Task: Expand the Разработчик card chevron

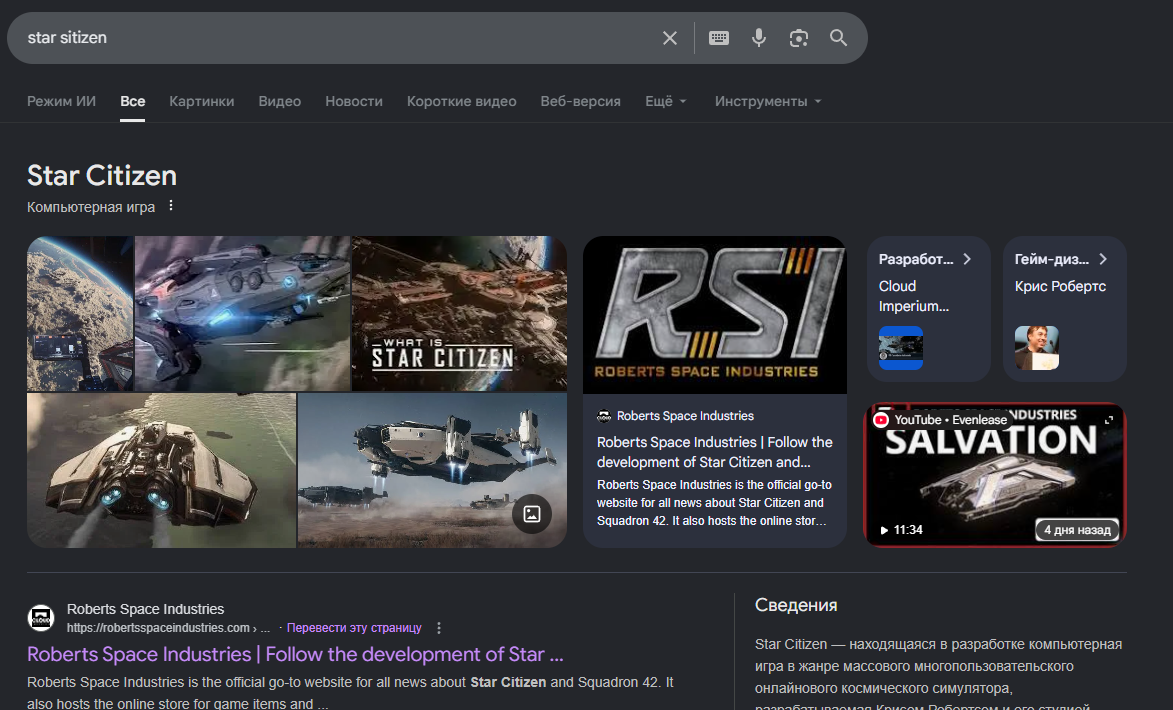Action: coord(967,259)
